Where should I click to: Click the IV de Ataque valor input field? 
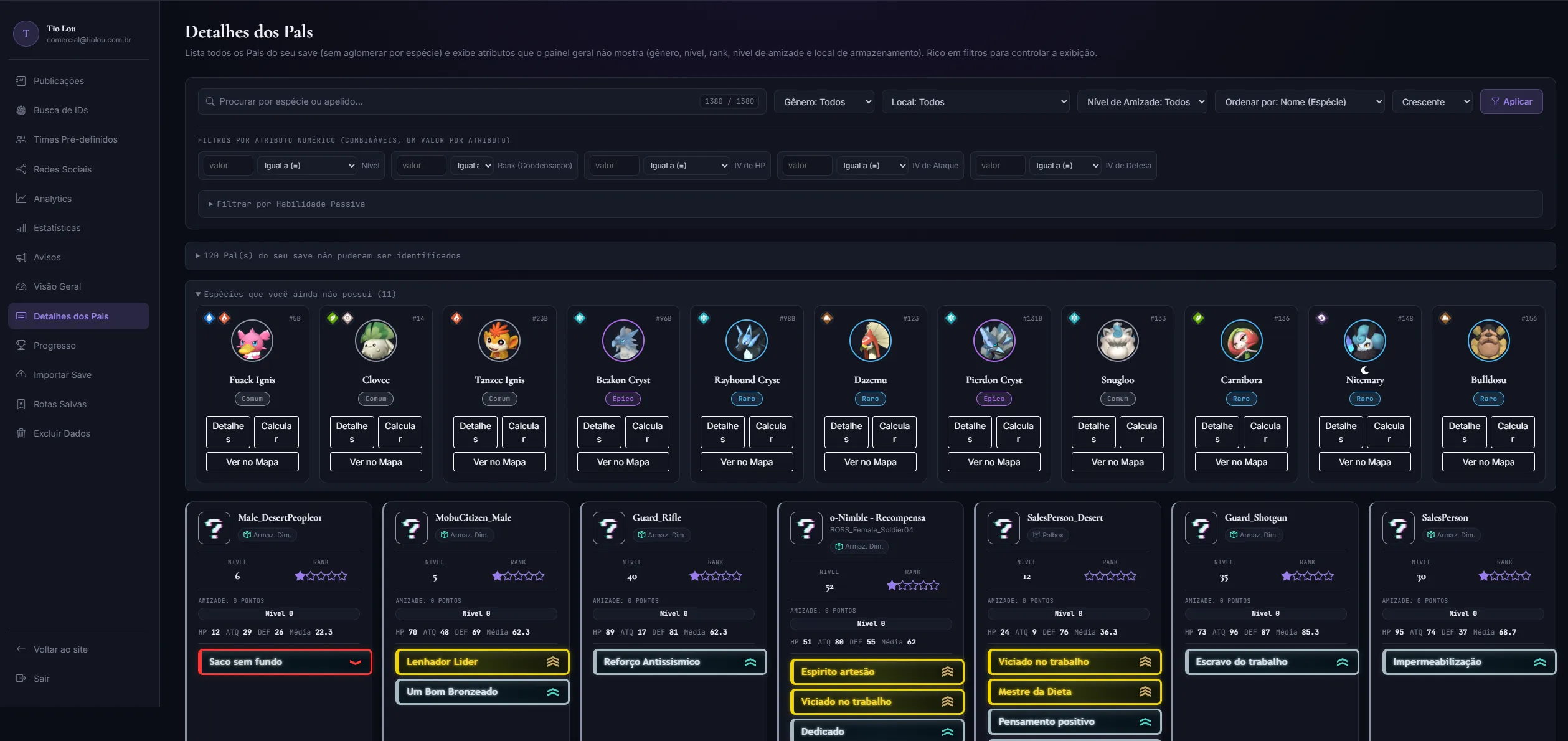pos(807,166)
